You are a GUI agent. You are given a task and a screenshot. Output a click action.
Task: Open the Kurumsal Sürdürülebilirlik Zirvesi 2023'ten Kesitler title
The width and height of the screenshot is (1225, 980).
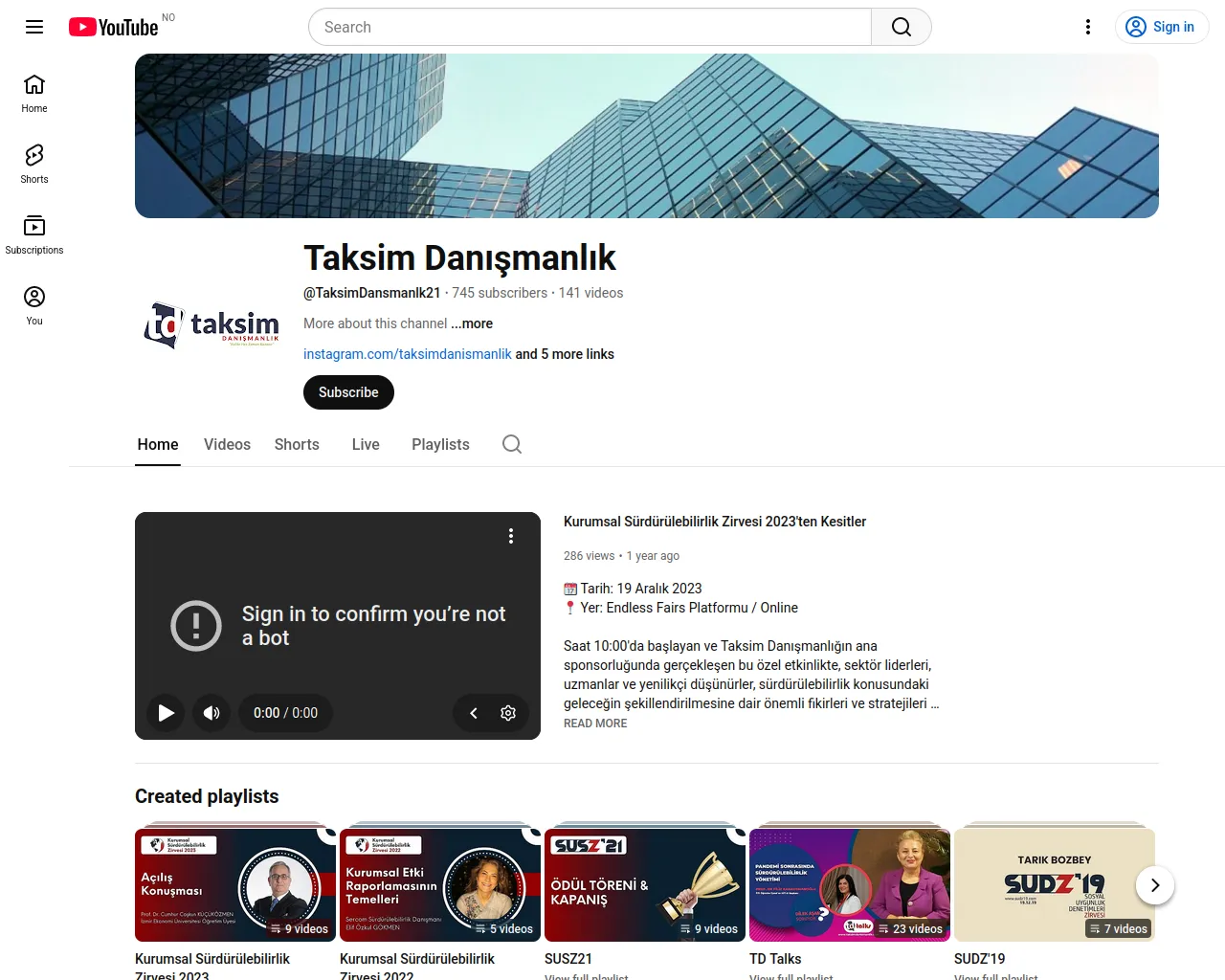pos(715,522)
